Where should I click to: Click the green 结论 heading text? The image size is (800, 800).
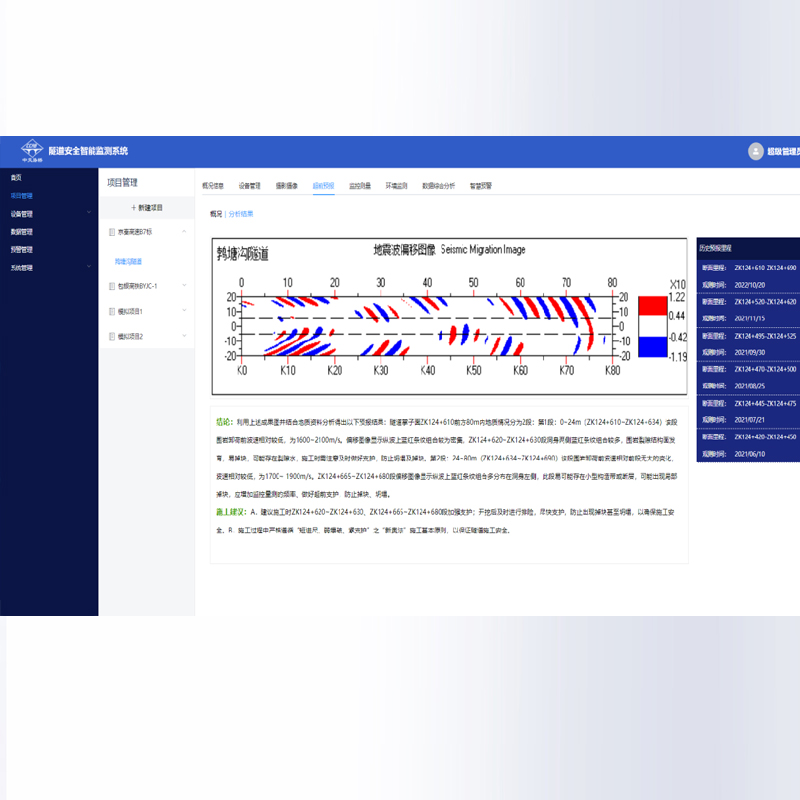pyautogui.click(x=224, y=421)
